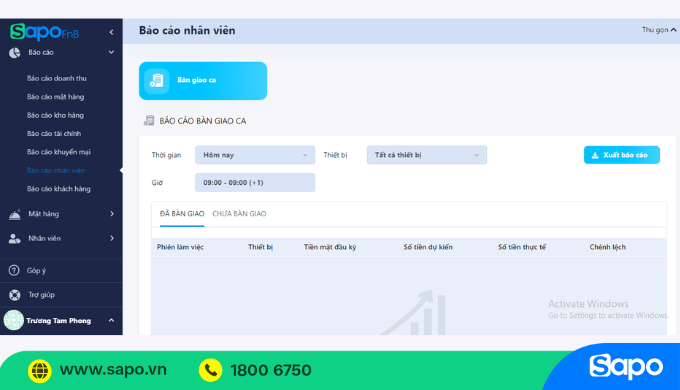Click the download icon in Xuất báo cáo

click(x=595, y=155)
